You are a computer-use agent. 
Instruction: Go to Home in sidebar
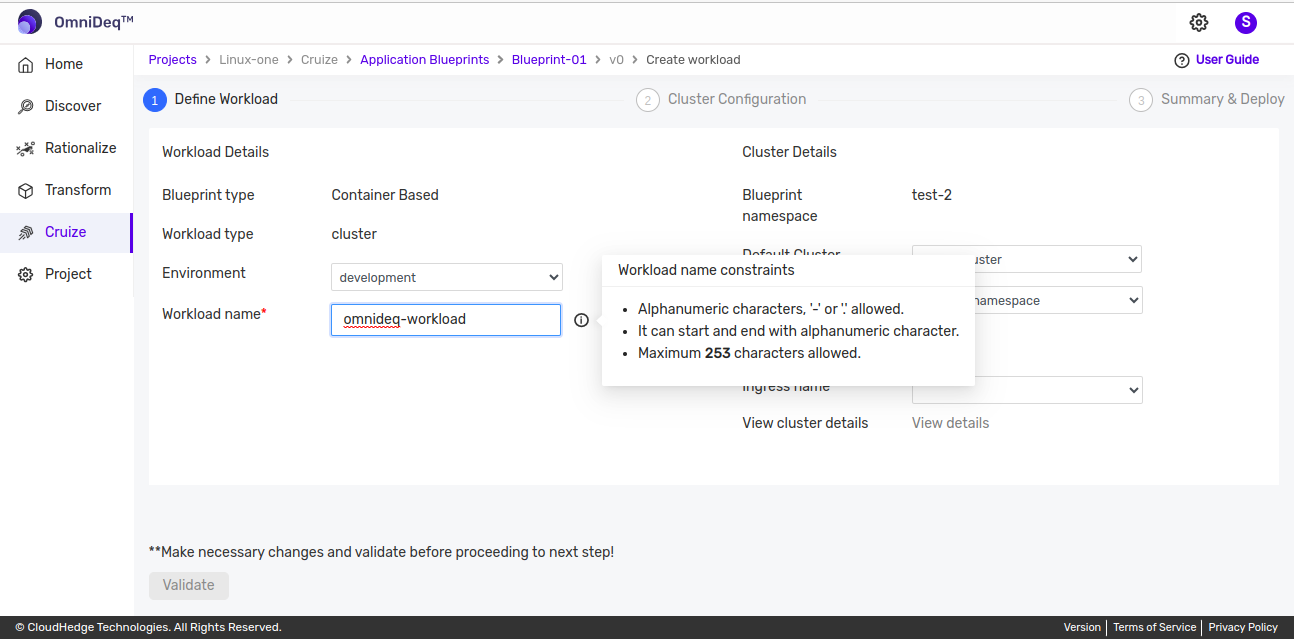point(64,64)
